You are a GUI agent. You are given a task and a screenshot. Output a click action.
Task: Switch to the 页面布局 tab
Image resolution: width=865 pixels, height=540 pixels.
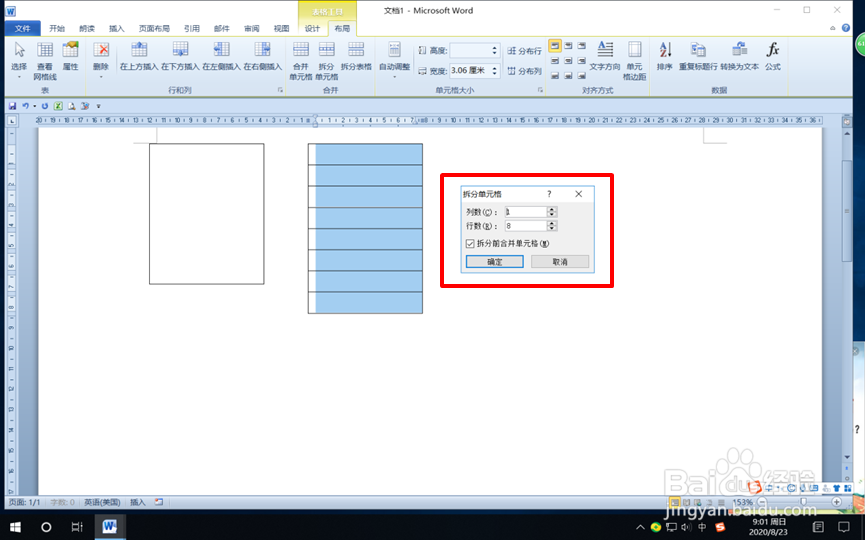154,28
